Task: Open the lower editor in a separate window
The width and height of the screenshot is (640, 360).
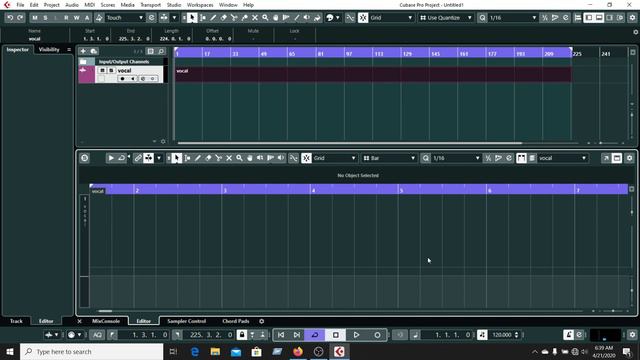Action: pos(606,158)
